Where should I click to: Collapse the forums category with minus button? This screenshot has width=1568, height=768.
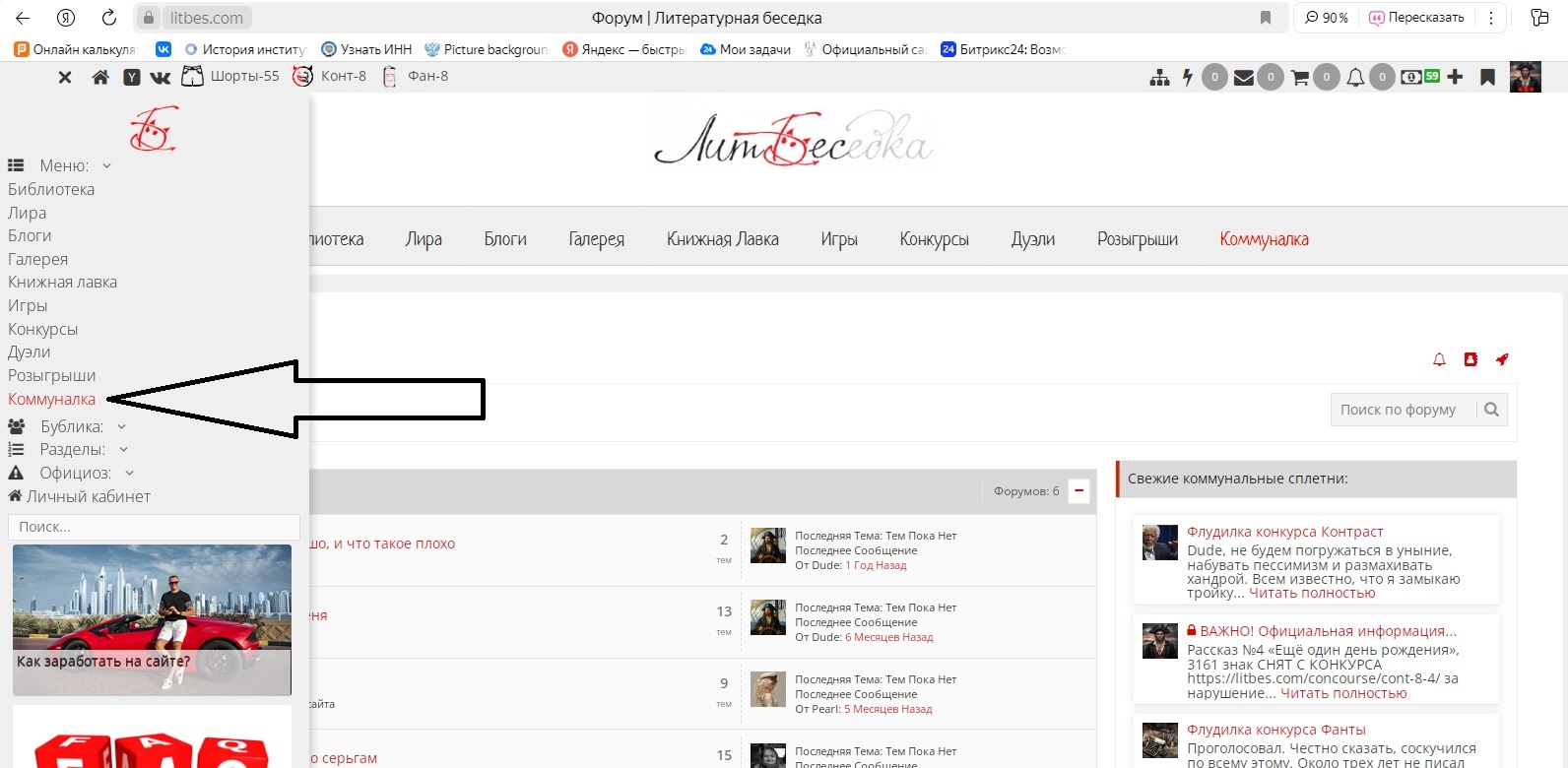tap(1079, 490)
